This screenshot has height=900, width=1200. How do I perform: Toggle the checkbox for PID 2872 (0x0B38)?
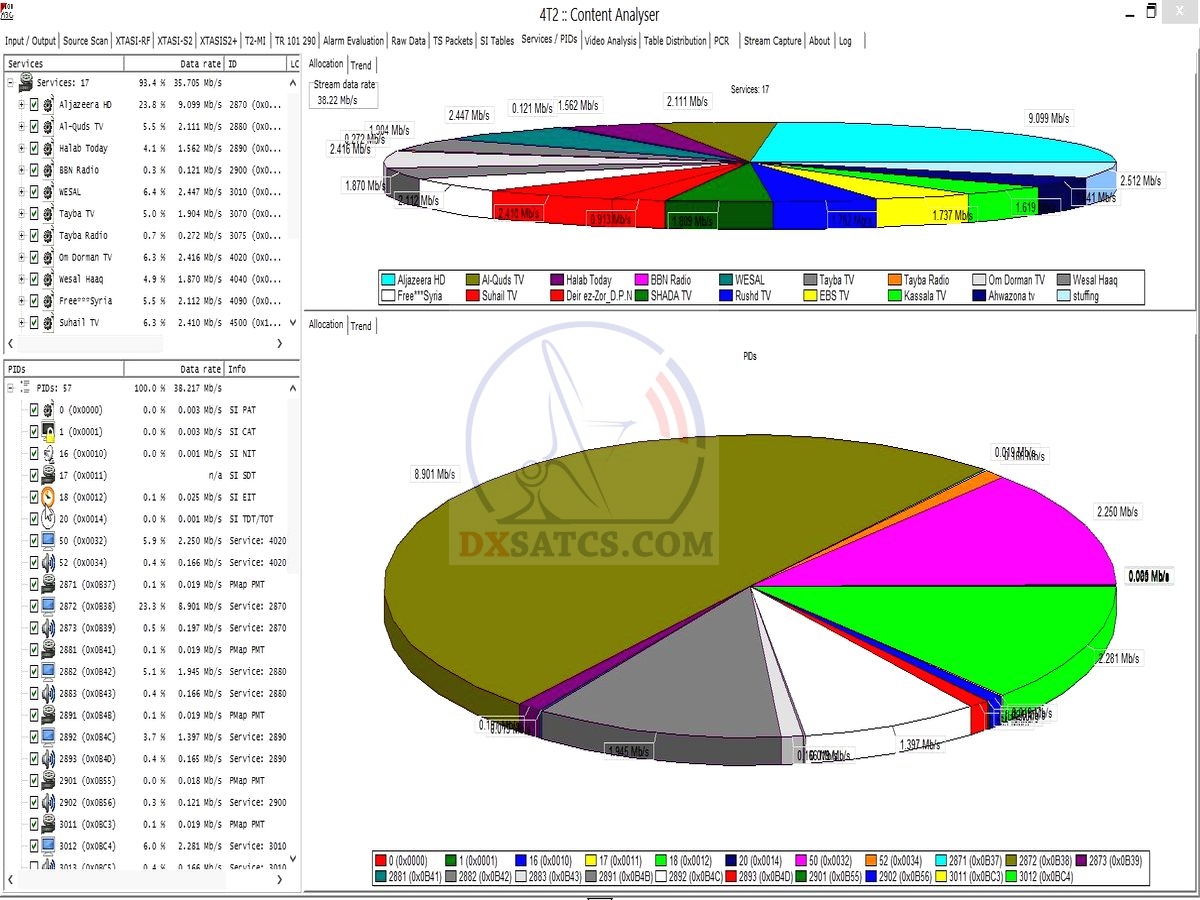[x=35, y=606]
